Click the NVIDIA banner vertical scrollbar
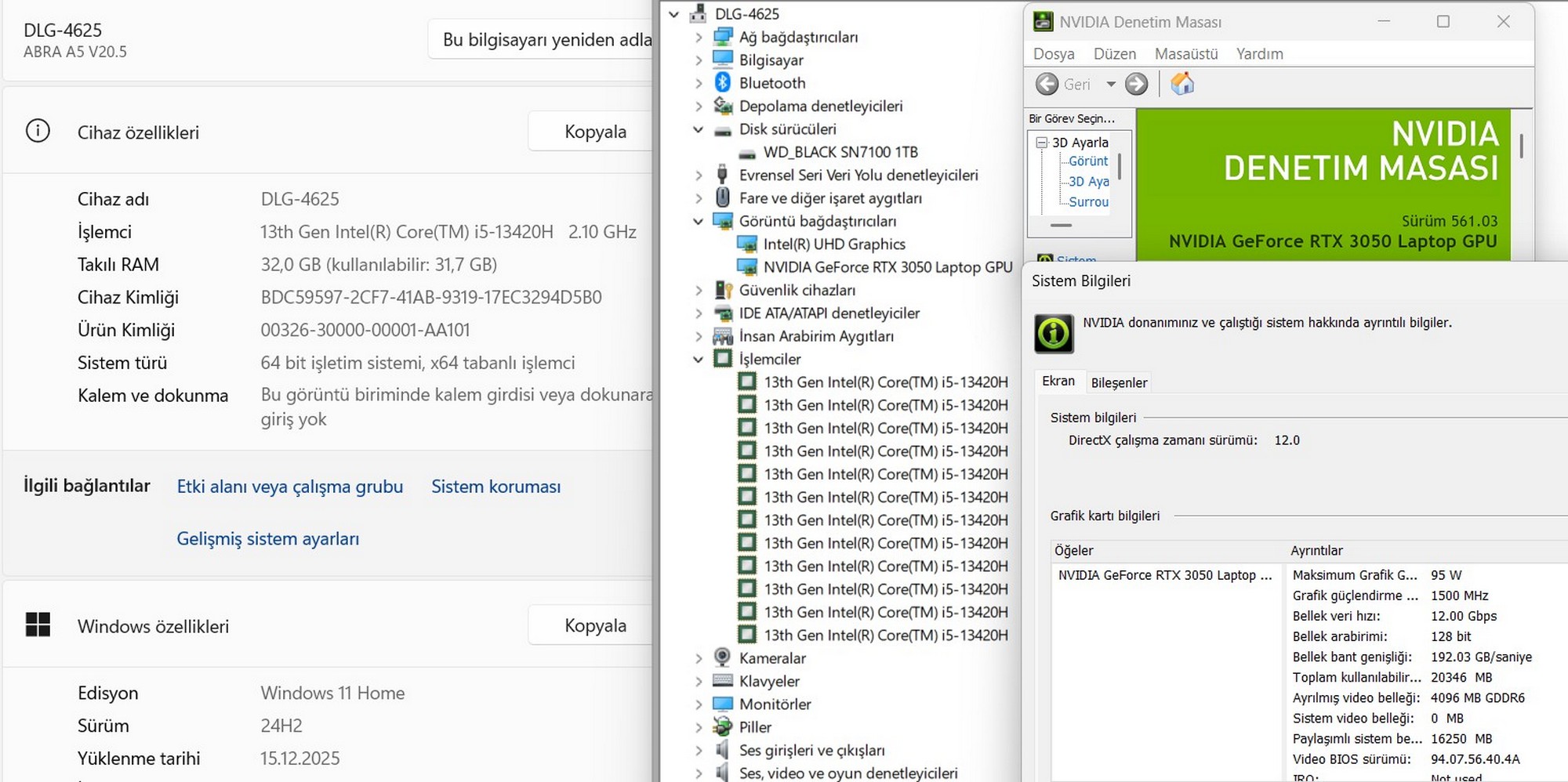1568x782 pixels. tap(1521, 147)
